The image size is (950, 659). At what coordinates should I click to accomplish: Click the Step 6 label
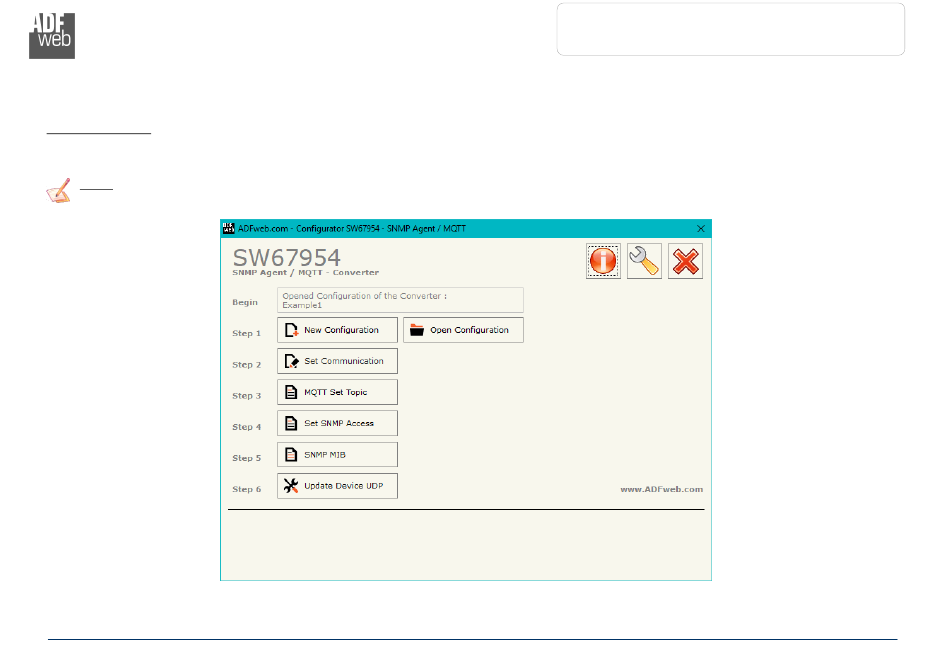[247, 489]
